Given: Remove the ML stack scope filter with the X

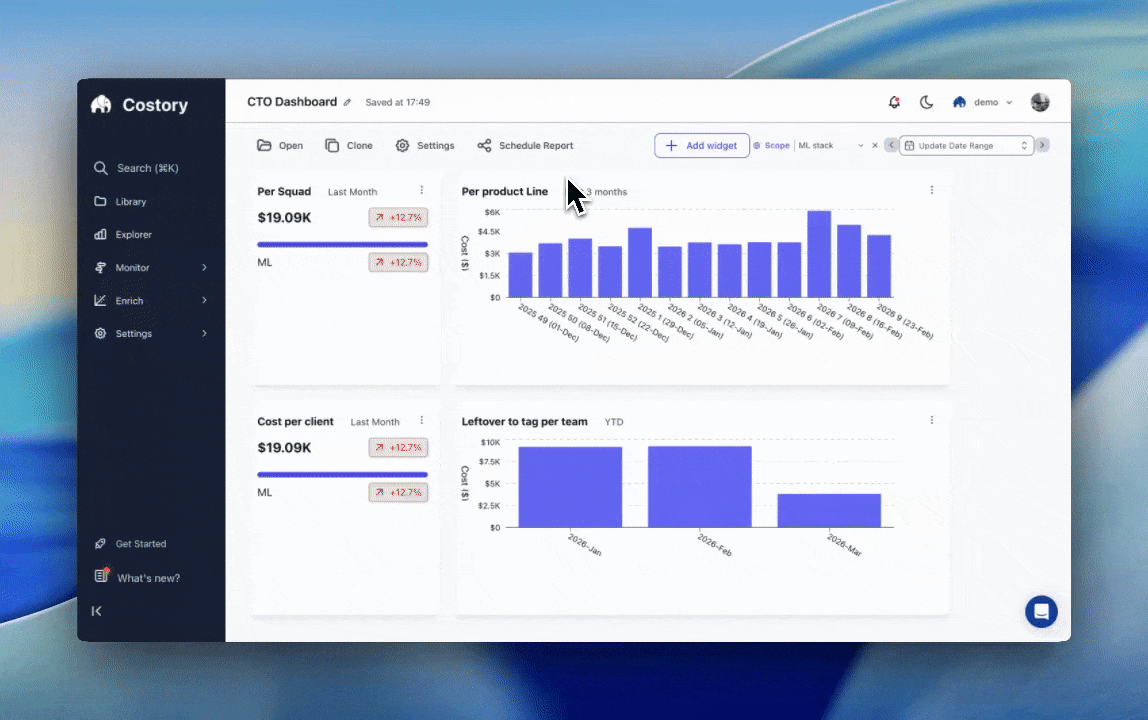Looking at the screenshot, I should point(877,145).
